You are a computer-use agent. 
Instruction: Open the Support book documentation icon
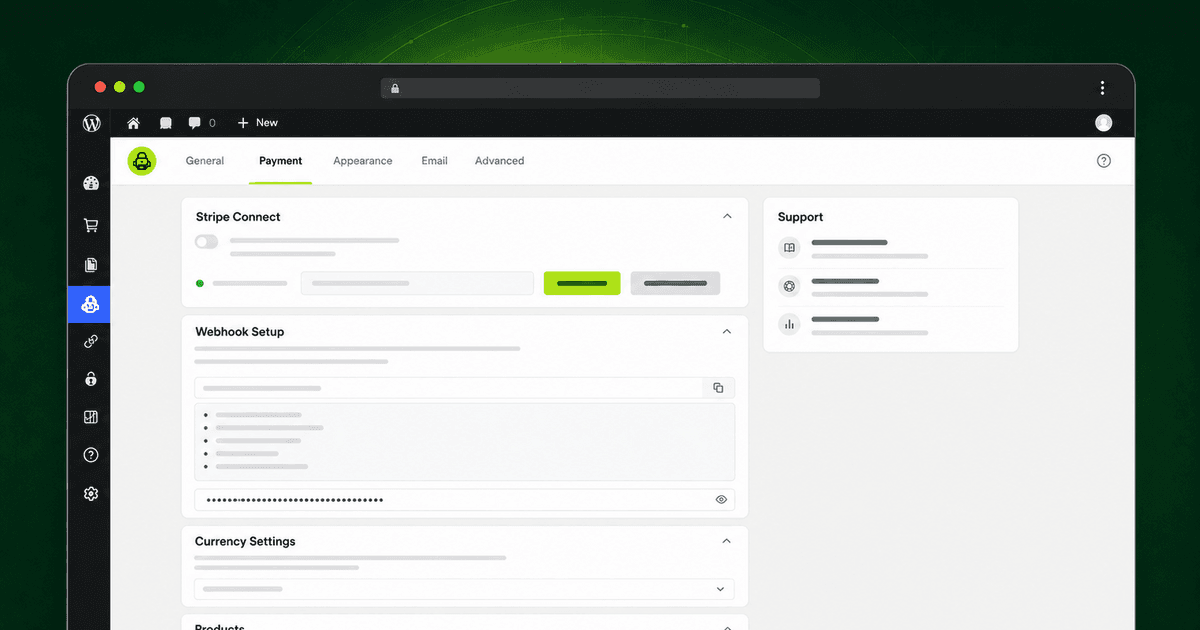[789, 248]
